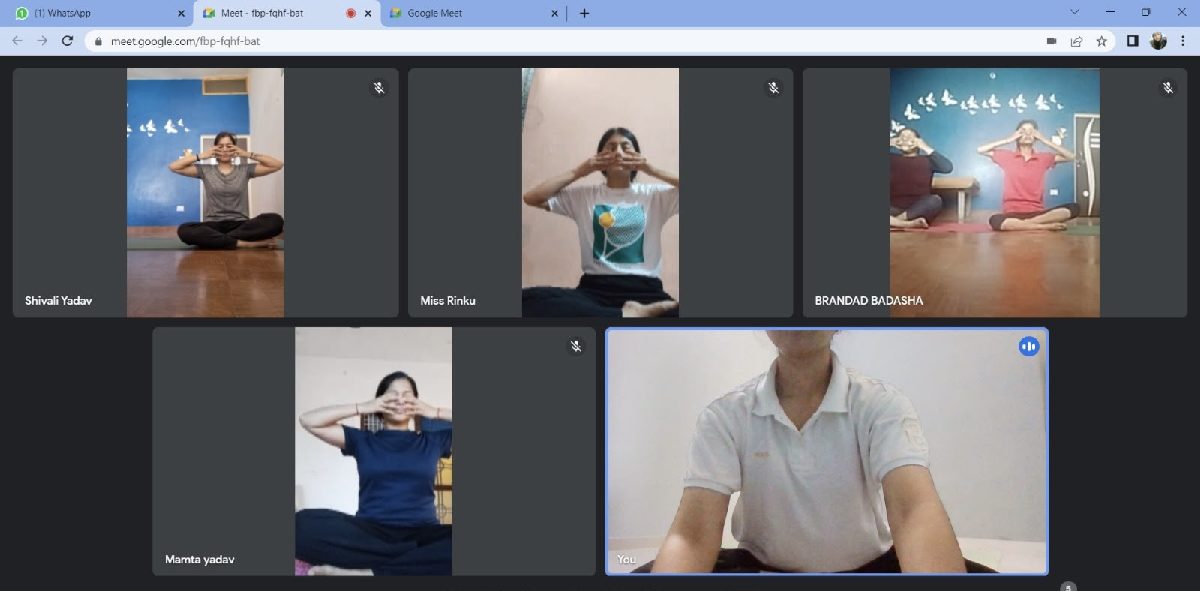Click the name label "Miss Rinku"
This screenshot has height=591, width=1200.
coord(448,300)
